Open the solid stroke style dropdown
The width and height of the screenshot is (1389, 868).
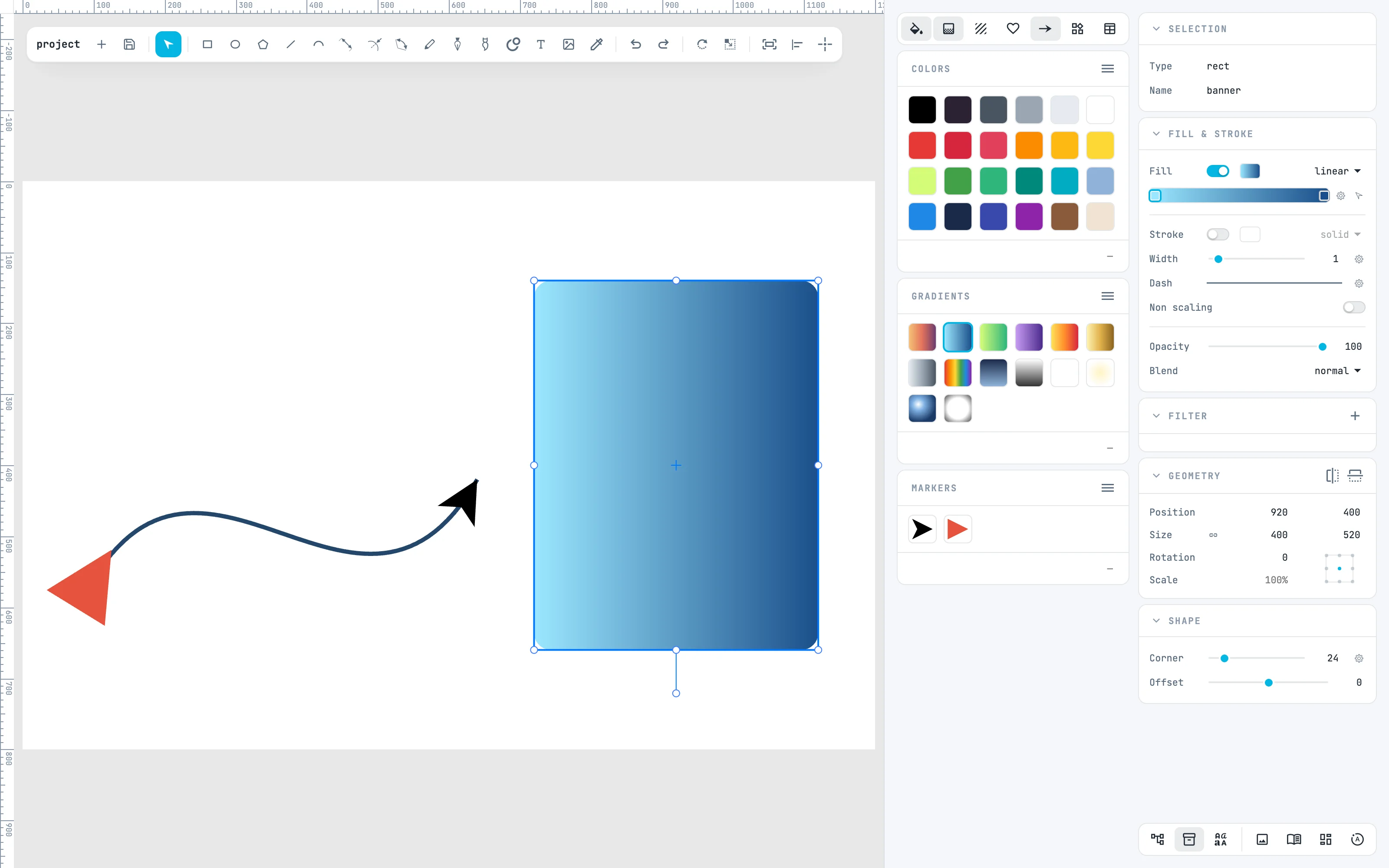click(x=1340, y=234)
